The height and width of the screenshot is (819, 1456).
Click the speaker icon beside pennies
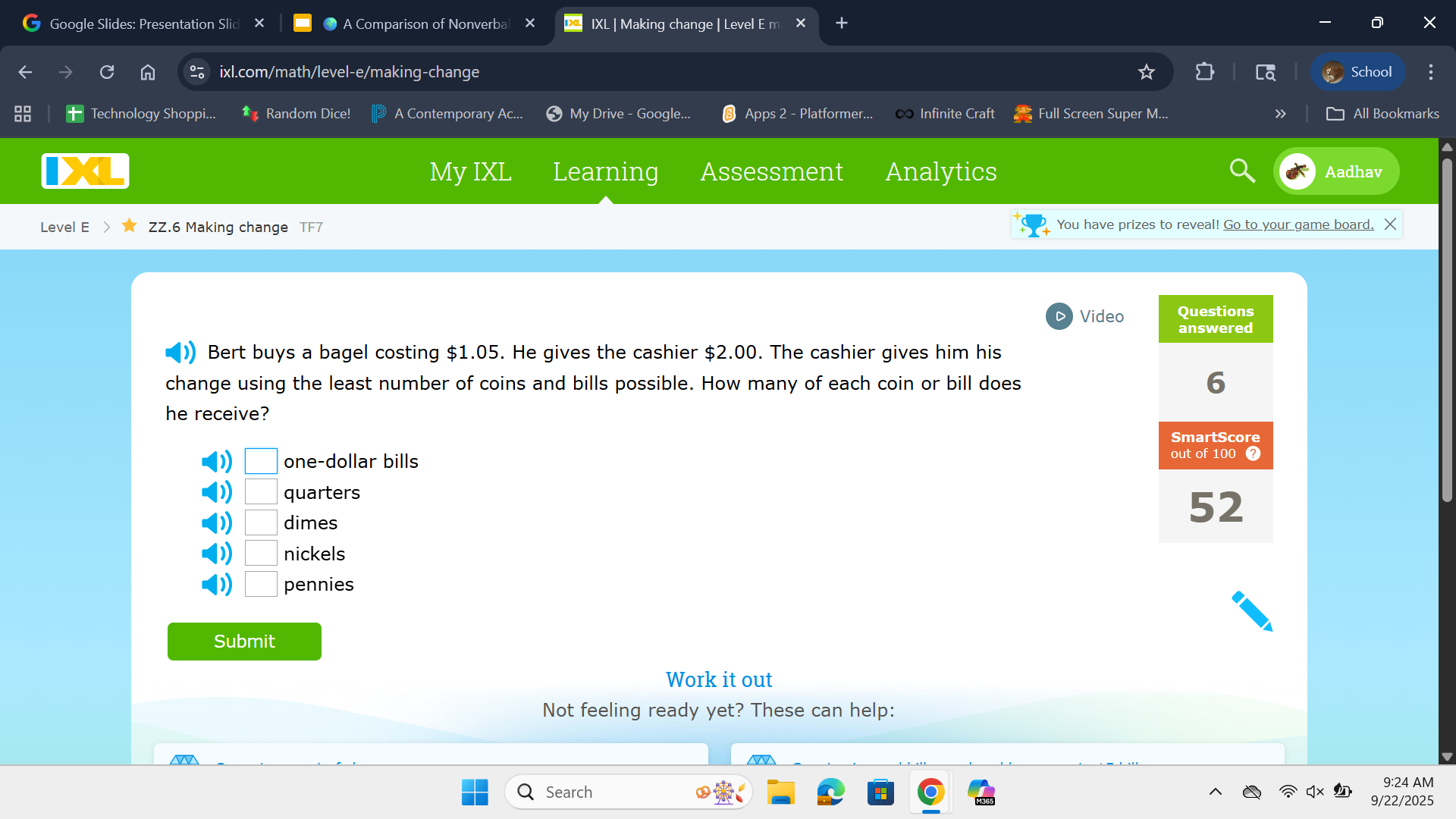pos(217,585)
